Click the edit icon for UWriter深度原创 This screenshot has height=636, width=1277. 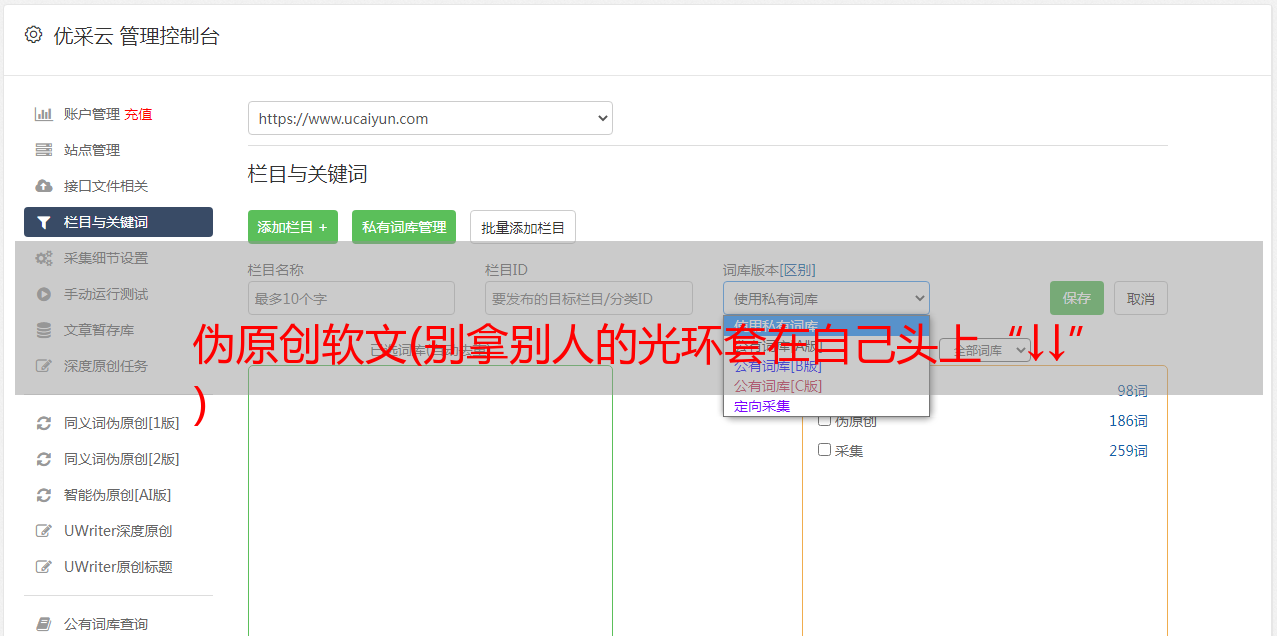click(x=43, y=531)
